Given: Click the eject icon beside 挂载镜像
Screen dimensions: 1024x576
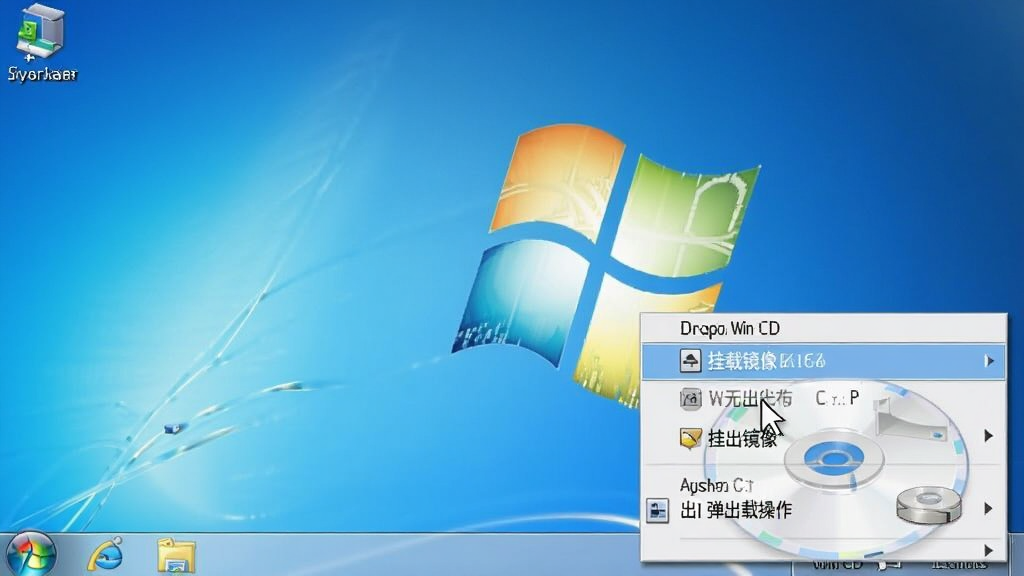Looking at the screenshot, I should pos(690,360).
